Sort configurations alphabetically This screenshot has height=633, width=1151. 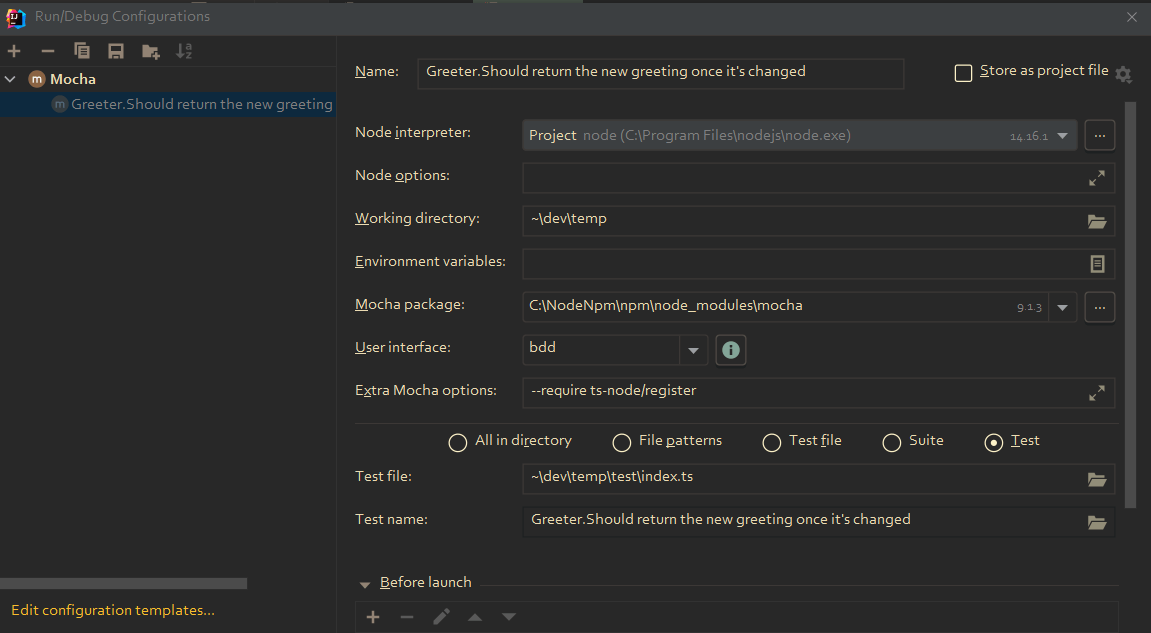(184, 51)
